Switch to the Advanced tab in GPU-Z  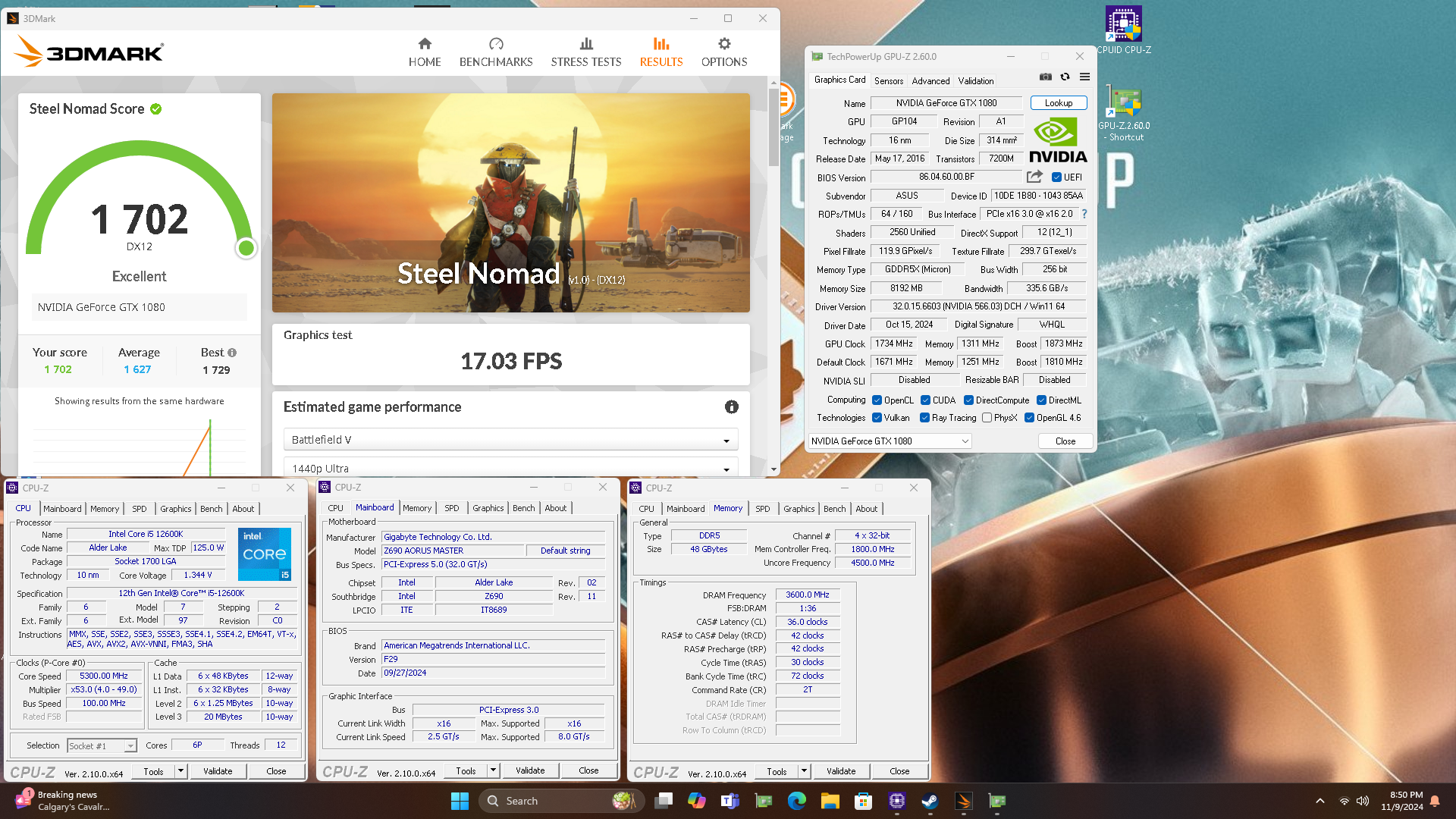[x=930, y=80]
